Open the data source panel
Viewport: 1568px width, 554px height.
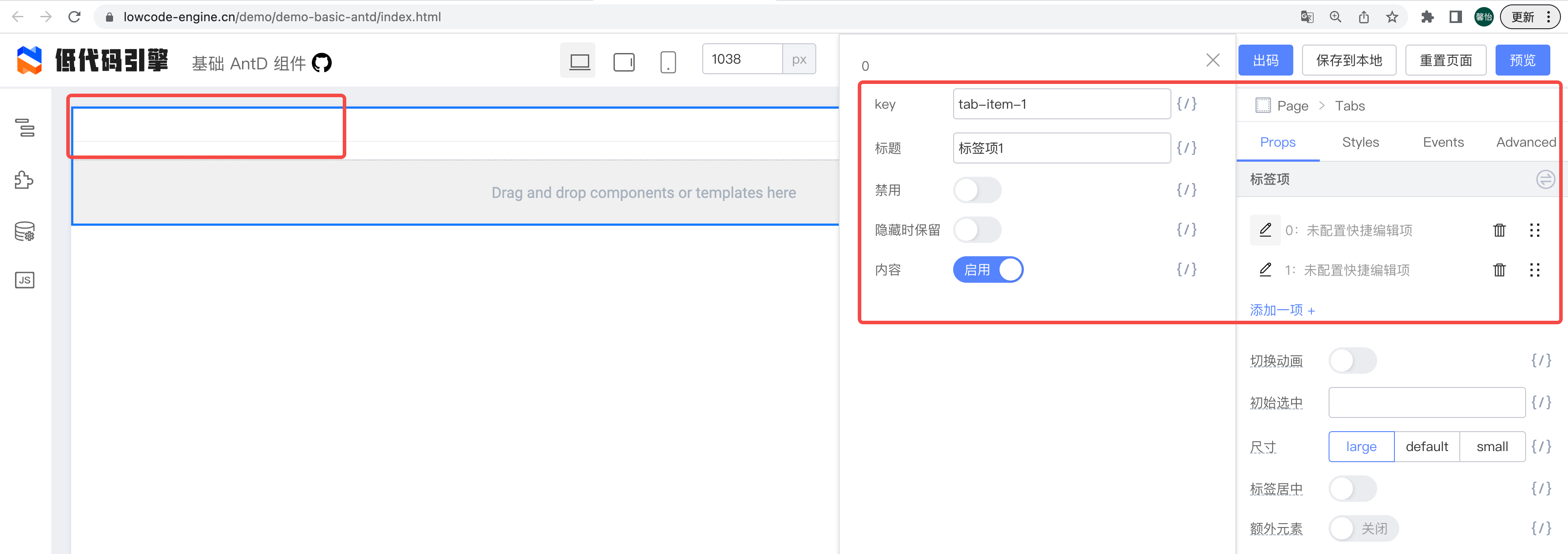(x=24, y=231)
